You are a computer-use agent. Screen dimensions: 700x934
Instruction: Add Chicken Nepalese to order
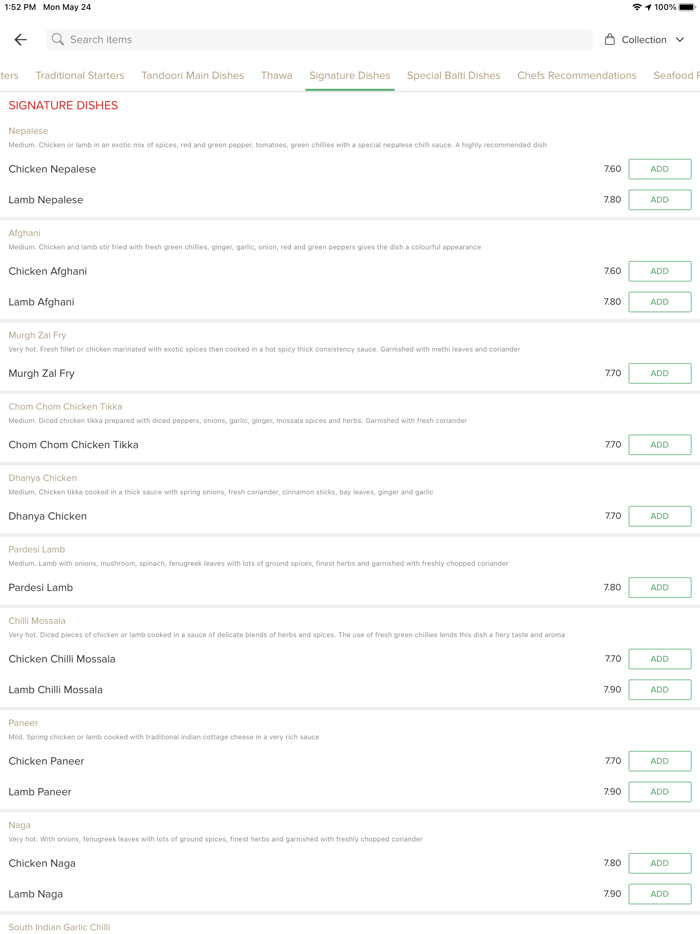tap(659, 169)
